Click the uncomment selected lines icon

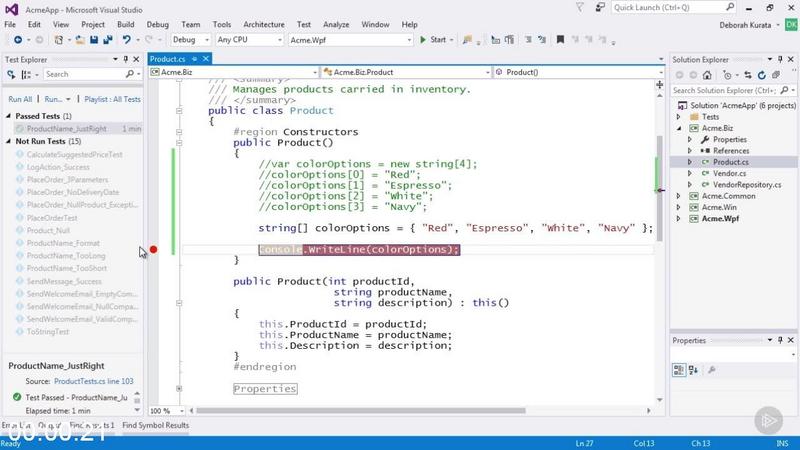[x=542, y=39]
